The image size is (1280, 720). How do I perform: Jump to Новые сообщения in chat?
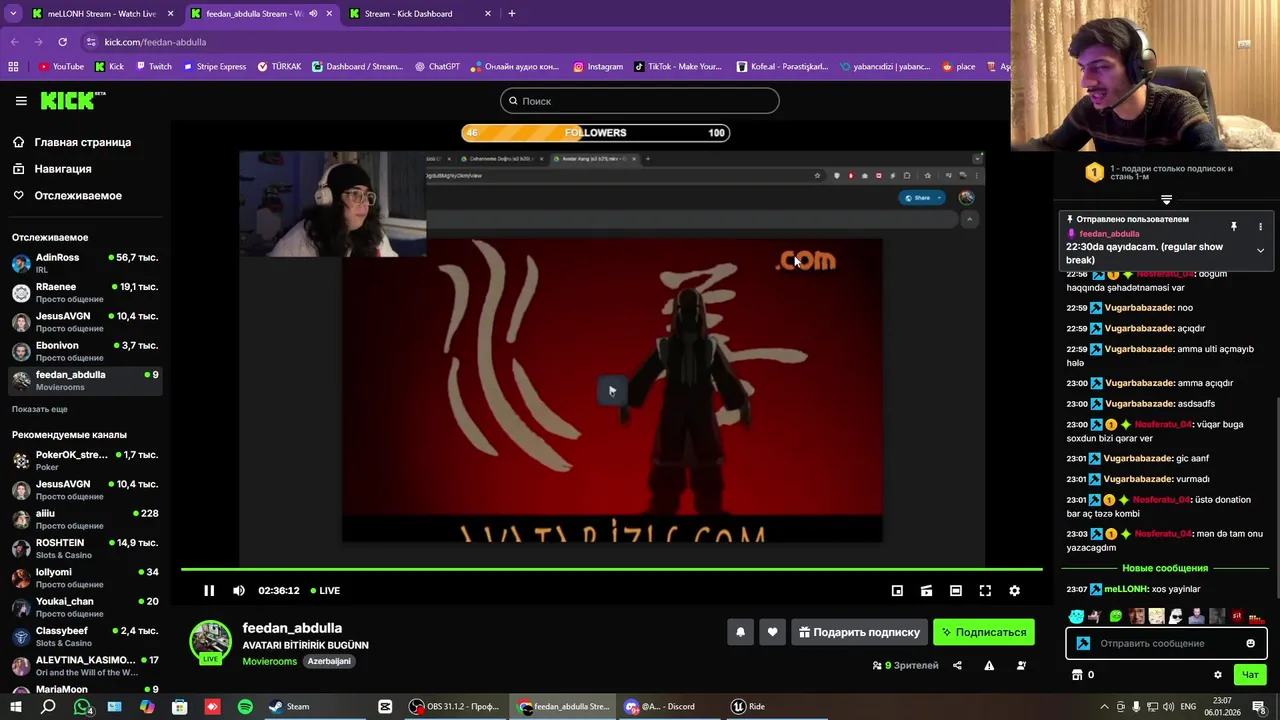(x=1165, y=568)
